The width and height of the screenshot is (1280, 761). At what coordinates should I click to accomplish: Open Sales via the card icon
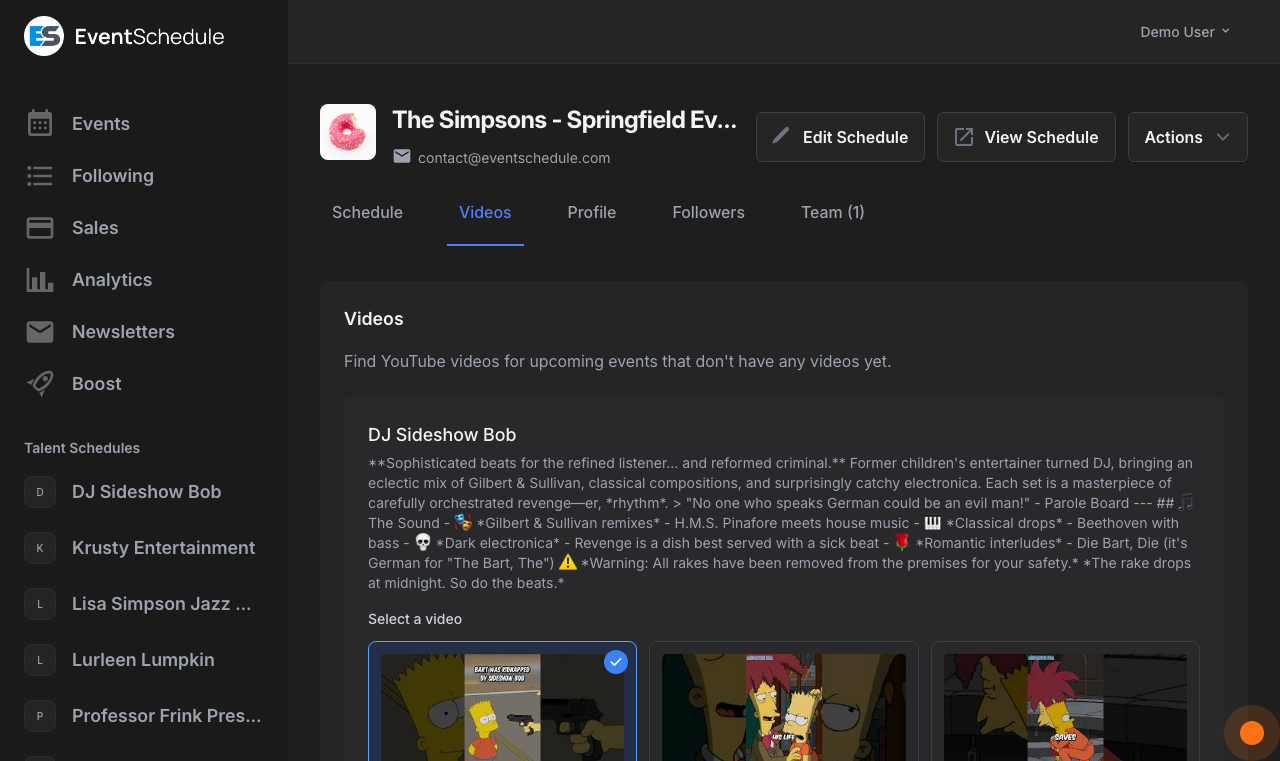[x=39, y=227]
